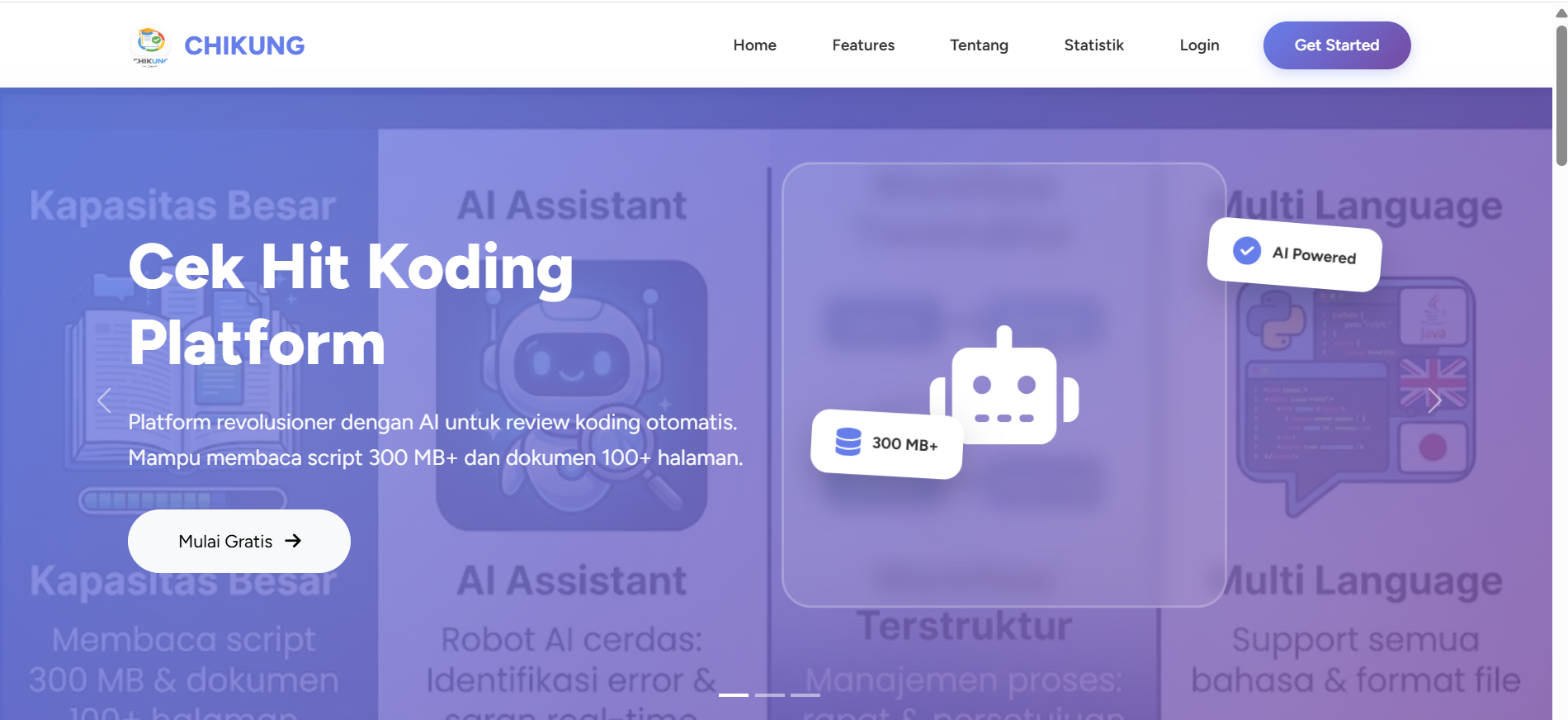The width and height of the screenshot is (1568, 720).
Task: Click the Chikung logo icon
Action: tap(150, 45)
